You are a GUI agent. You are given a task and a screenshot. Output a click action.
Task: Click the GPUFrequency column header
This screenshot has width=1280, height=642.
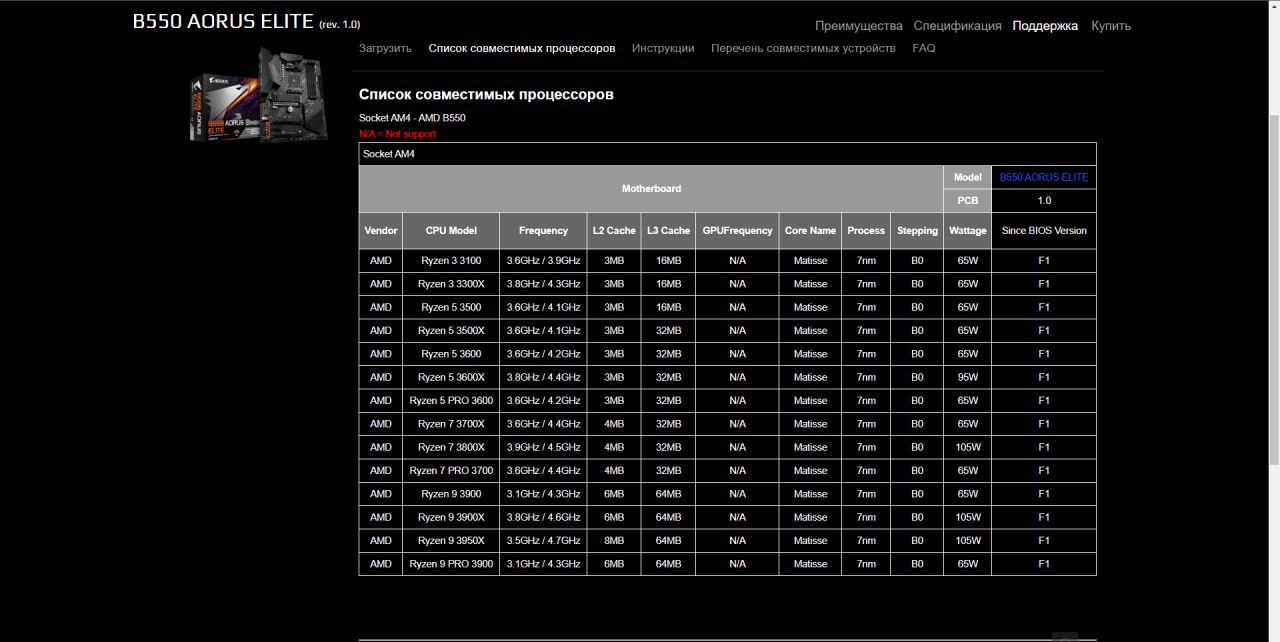(x=737, y=230)
